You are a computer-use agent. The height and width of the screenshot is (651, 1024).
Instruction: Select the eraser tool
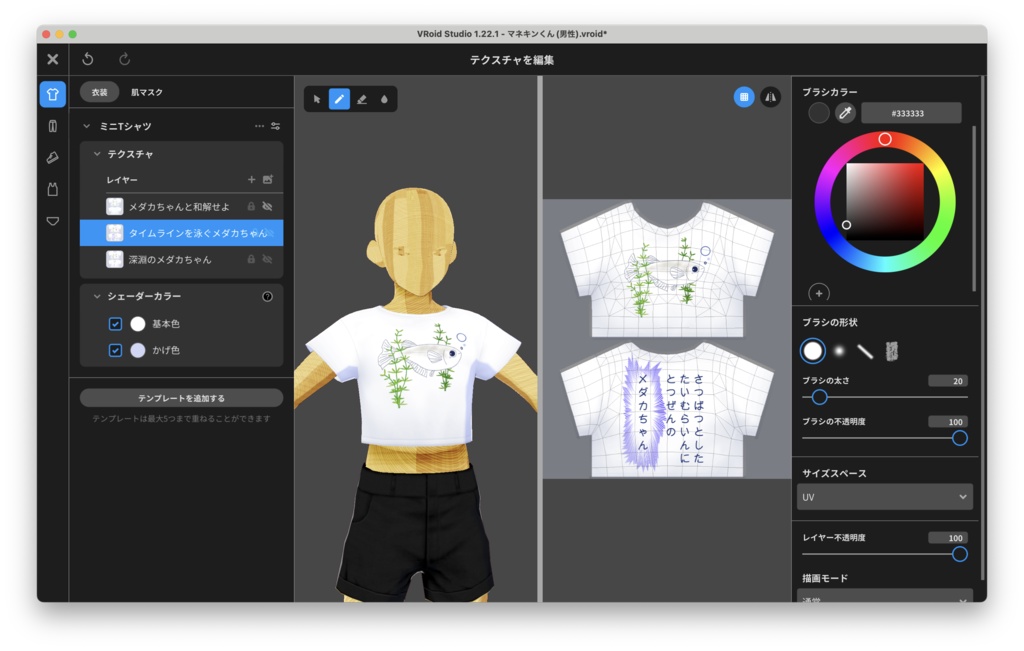[362, 99]
